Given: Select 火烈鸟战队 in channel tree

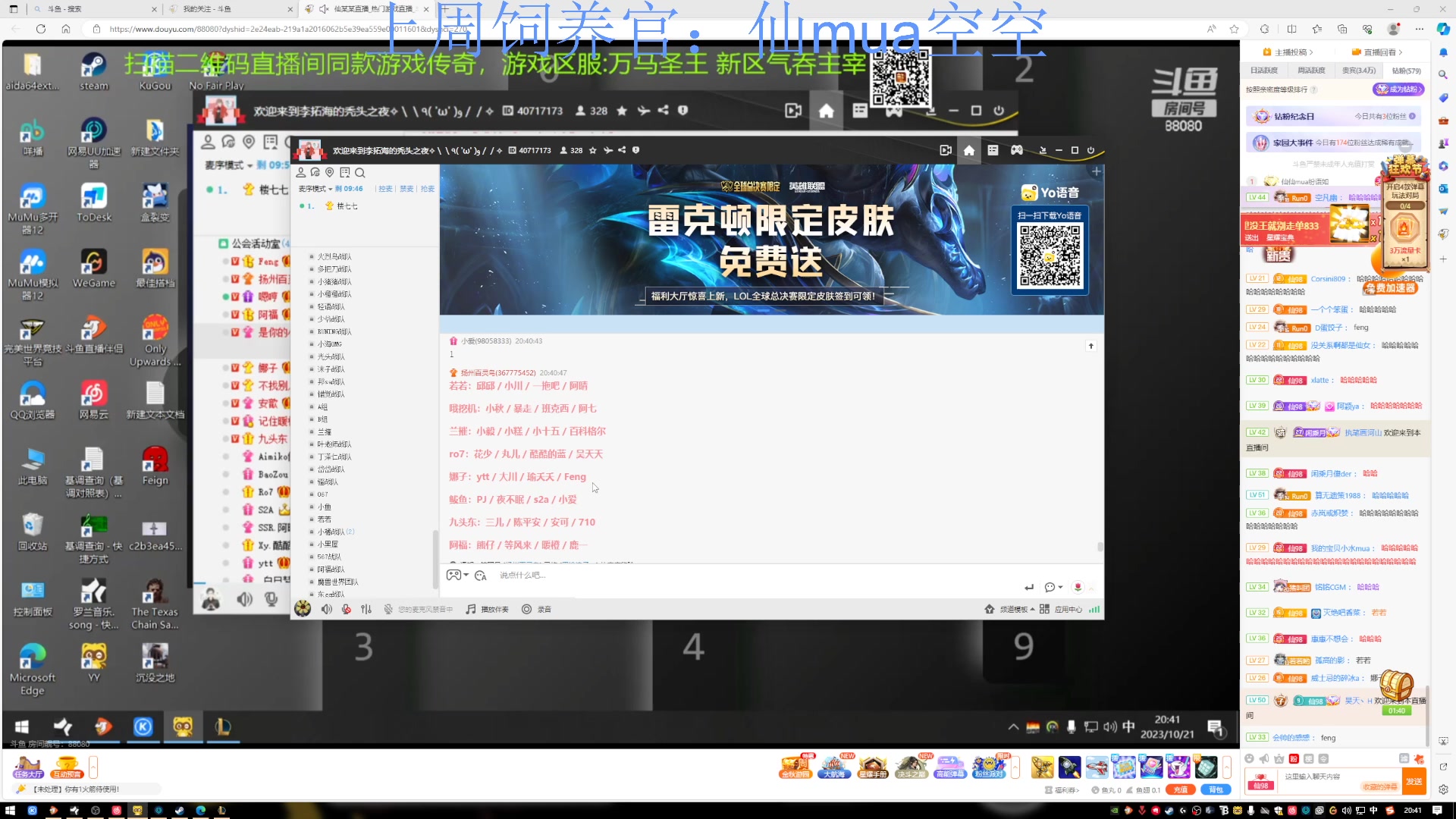Looking at the screenshot, I should (334, 257).
